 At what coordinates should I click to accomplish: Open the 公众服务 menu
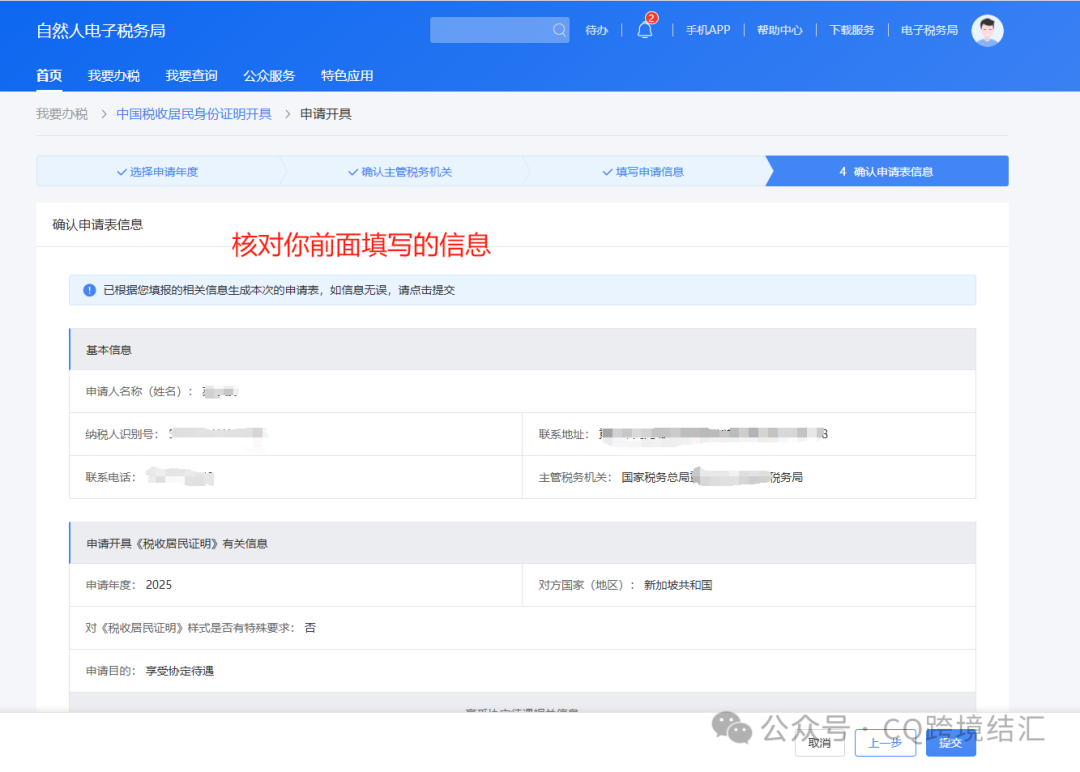click(268, 75)
